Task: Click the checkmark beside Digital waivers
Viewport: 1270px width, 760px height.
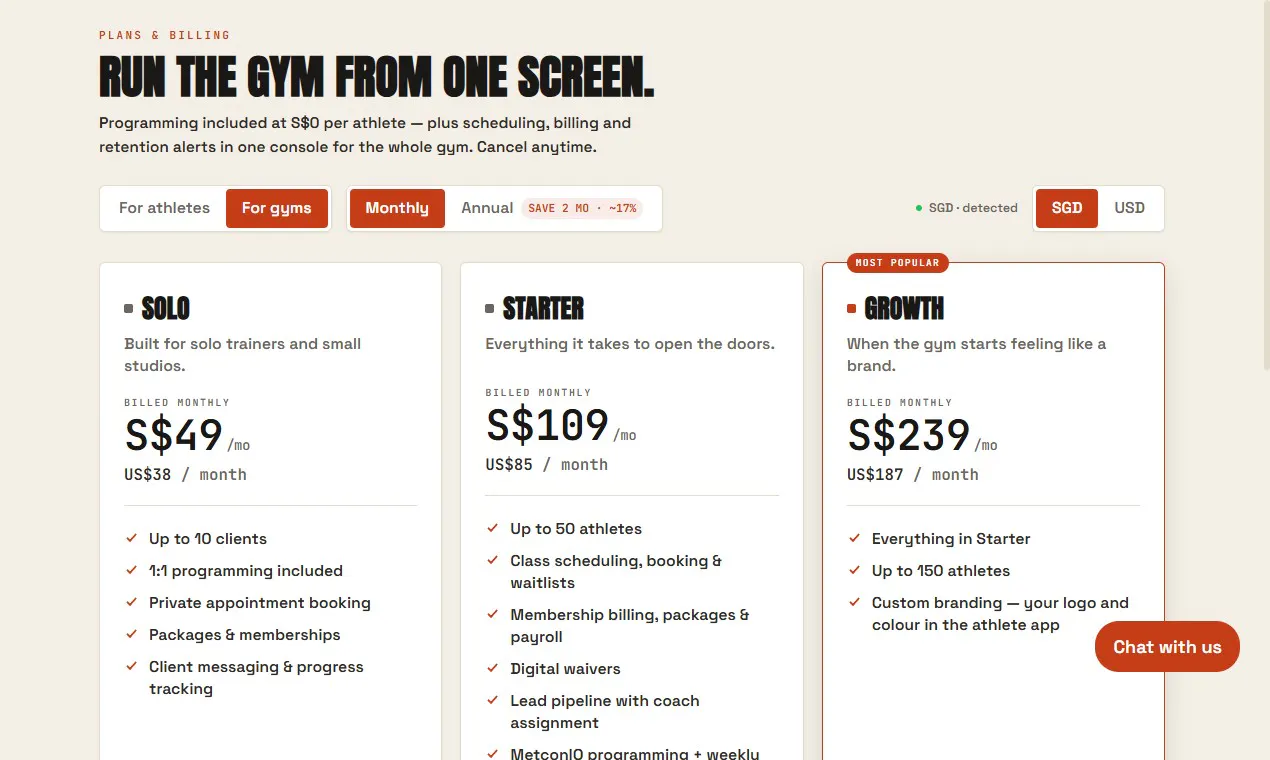Action: pos(492,668)
